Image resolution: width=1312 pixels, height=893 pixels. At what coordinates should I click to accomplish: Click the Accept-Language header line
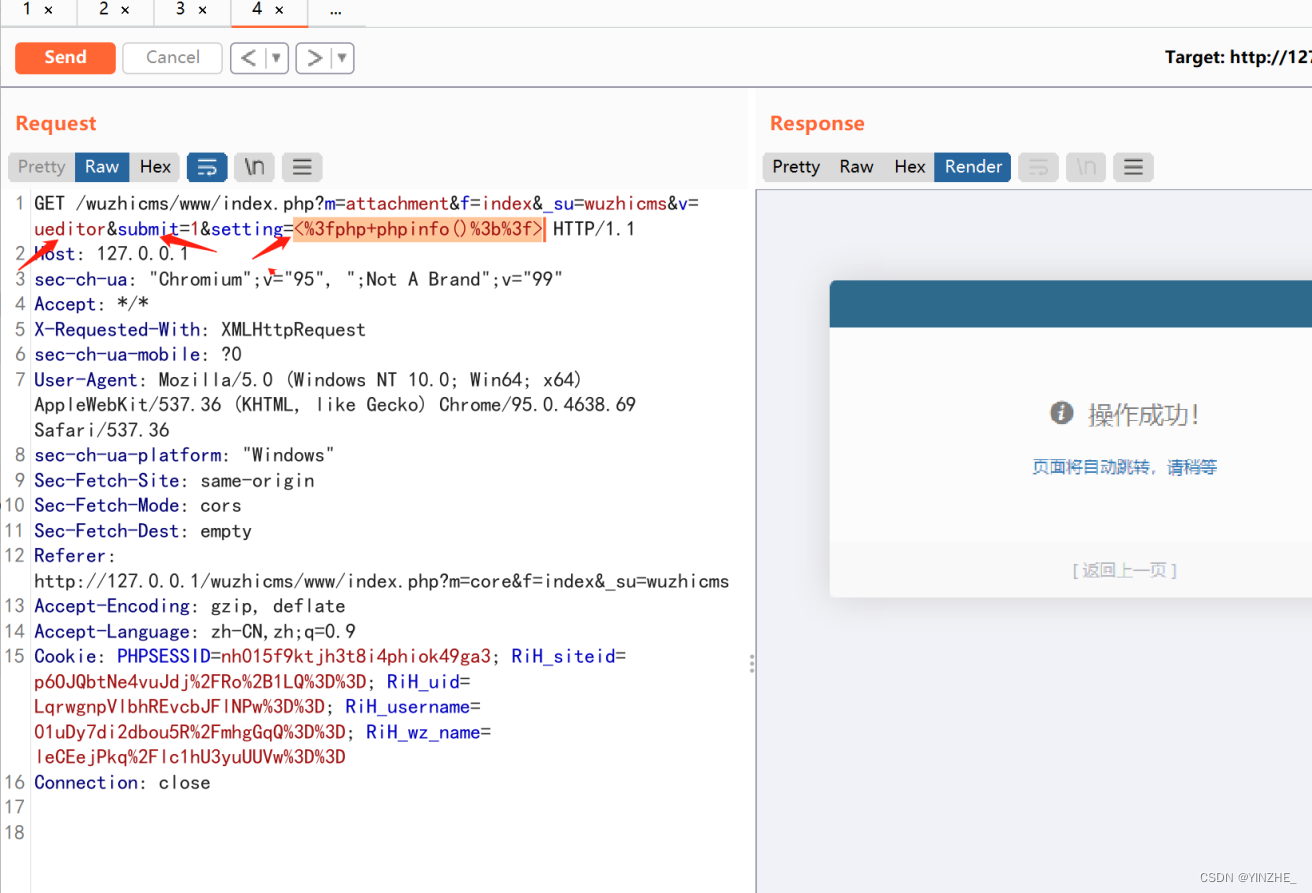195,632
